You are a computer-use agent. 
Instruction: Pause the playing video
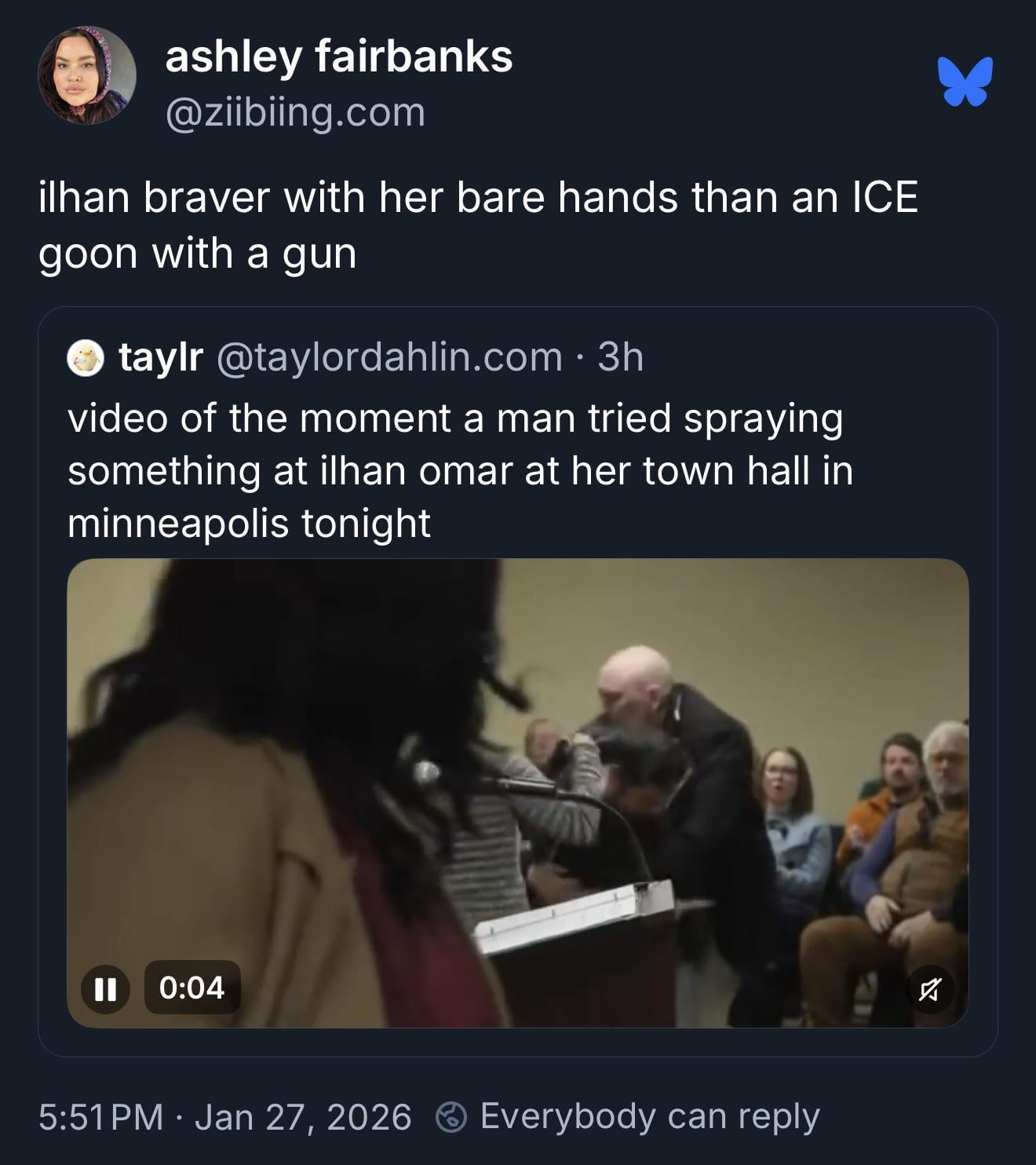tap(106, 988)
